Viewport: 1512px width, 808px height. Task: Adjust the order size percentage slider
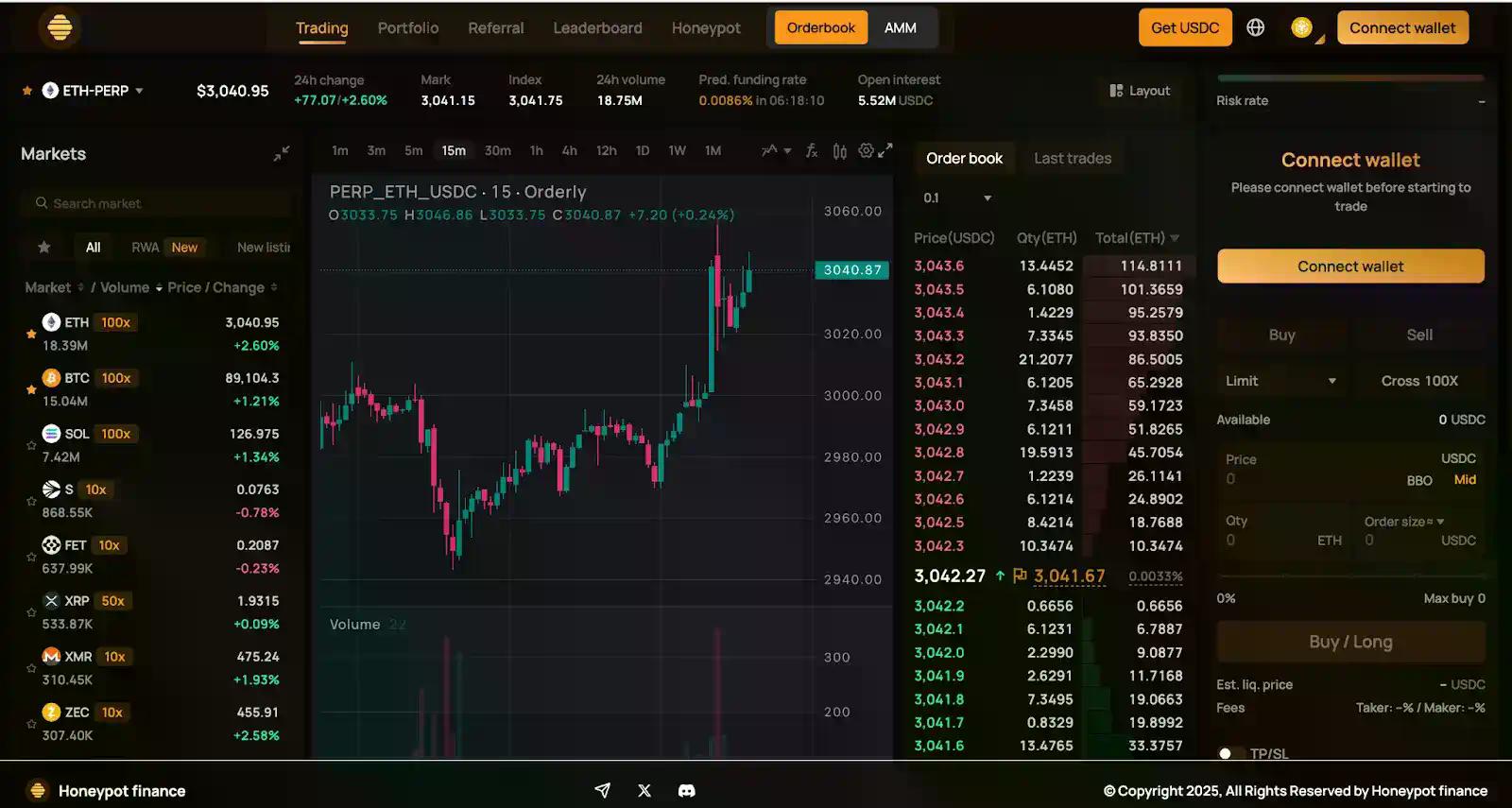tap(1350, 574)
